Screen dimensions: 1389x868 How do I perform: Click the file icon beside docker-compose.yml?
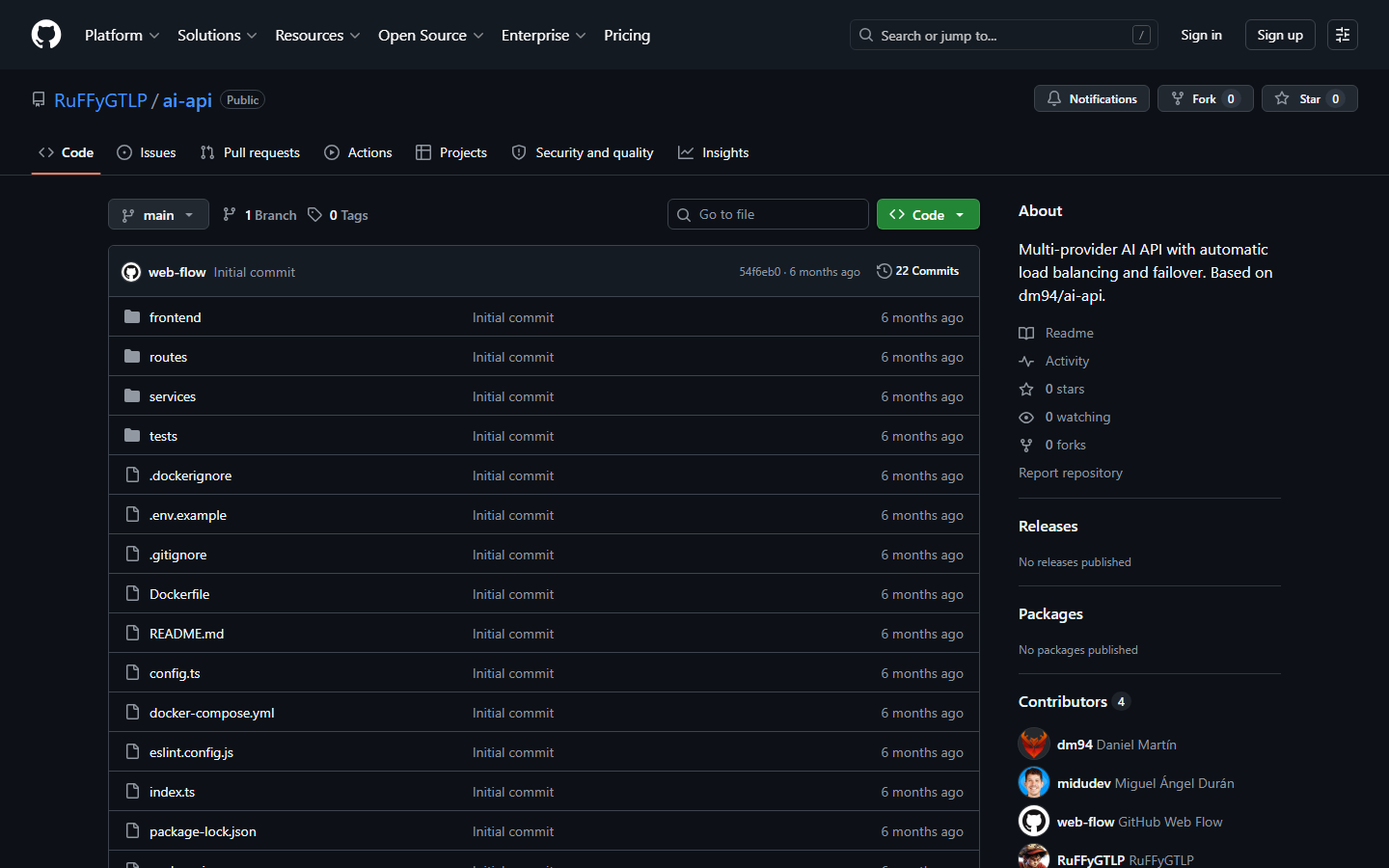[132, 713]
